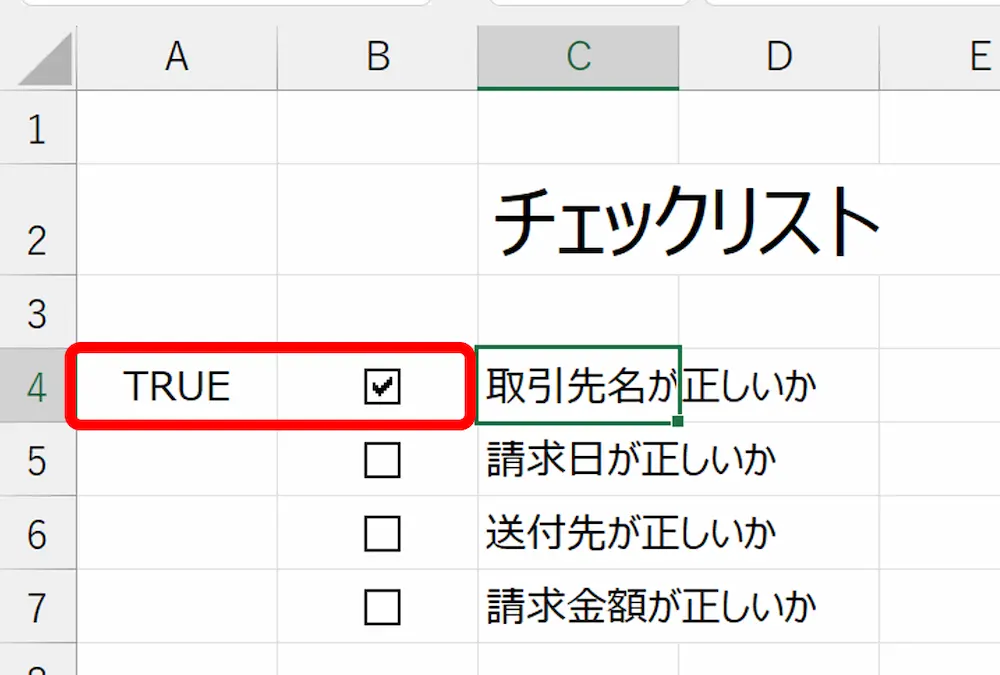Screen dimensions: 1000x675
Task: Click the row 4 header
Action: (x=37, y=387)
